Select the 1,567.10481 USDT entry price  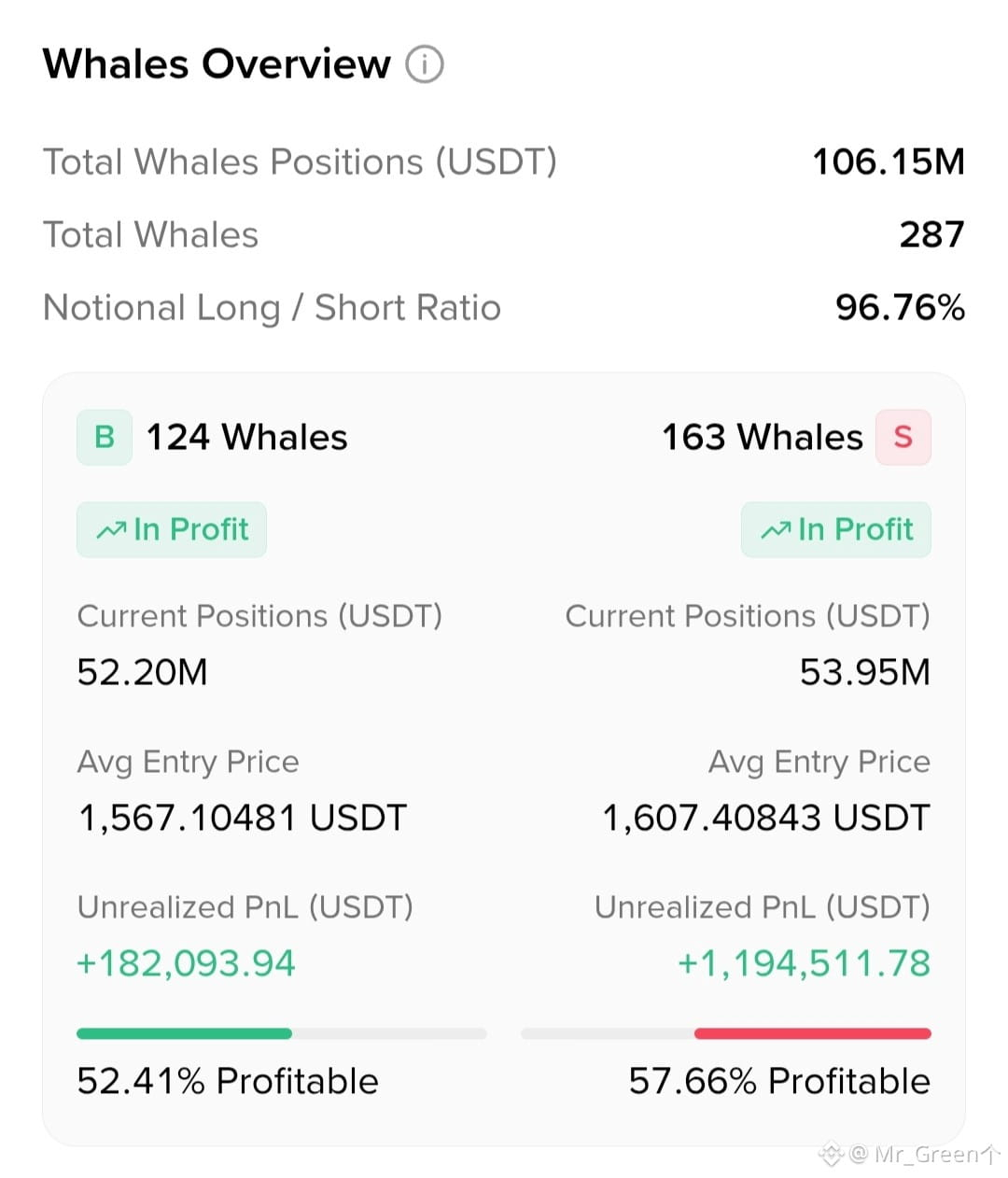click(x=242, y=818)
